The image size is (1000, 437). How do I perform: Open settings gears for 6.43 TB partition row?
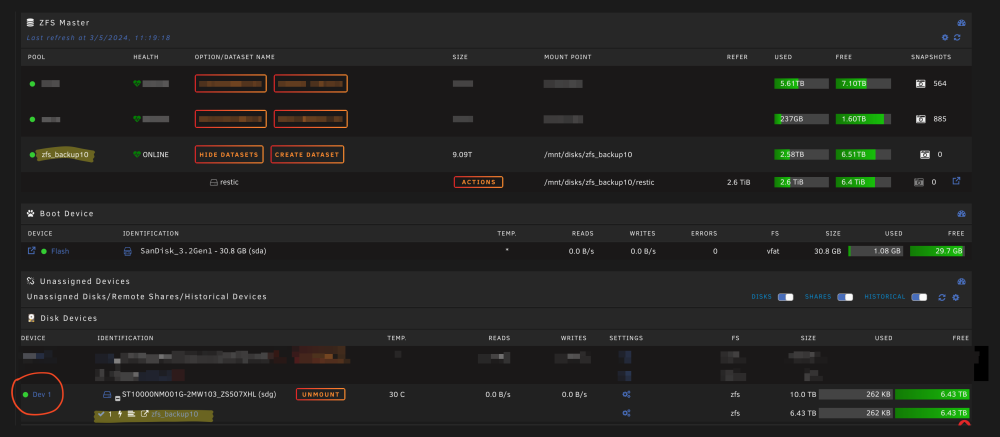[x=626, y=413]
